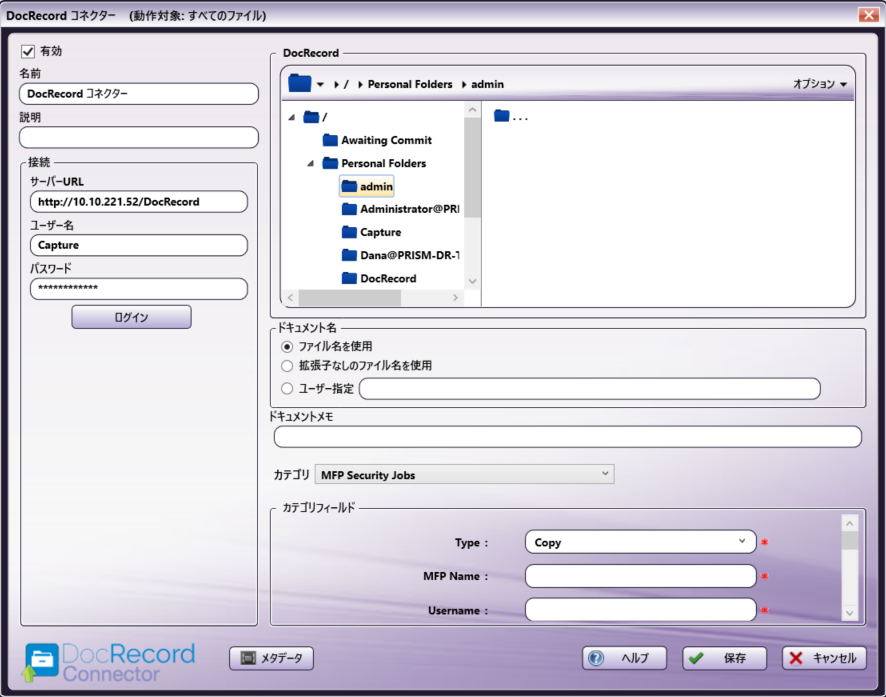This screenshot has width=886, height=697.
Task: Click the arrow before Personal Folders breadcrumb
Action: (360, 85)
